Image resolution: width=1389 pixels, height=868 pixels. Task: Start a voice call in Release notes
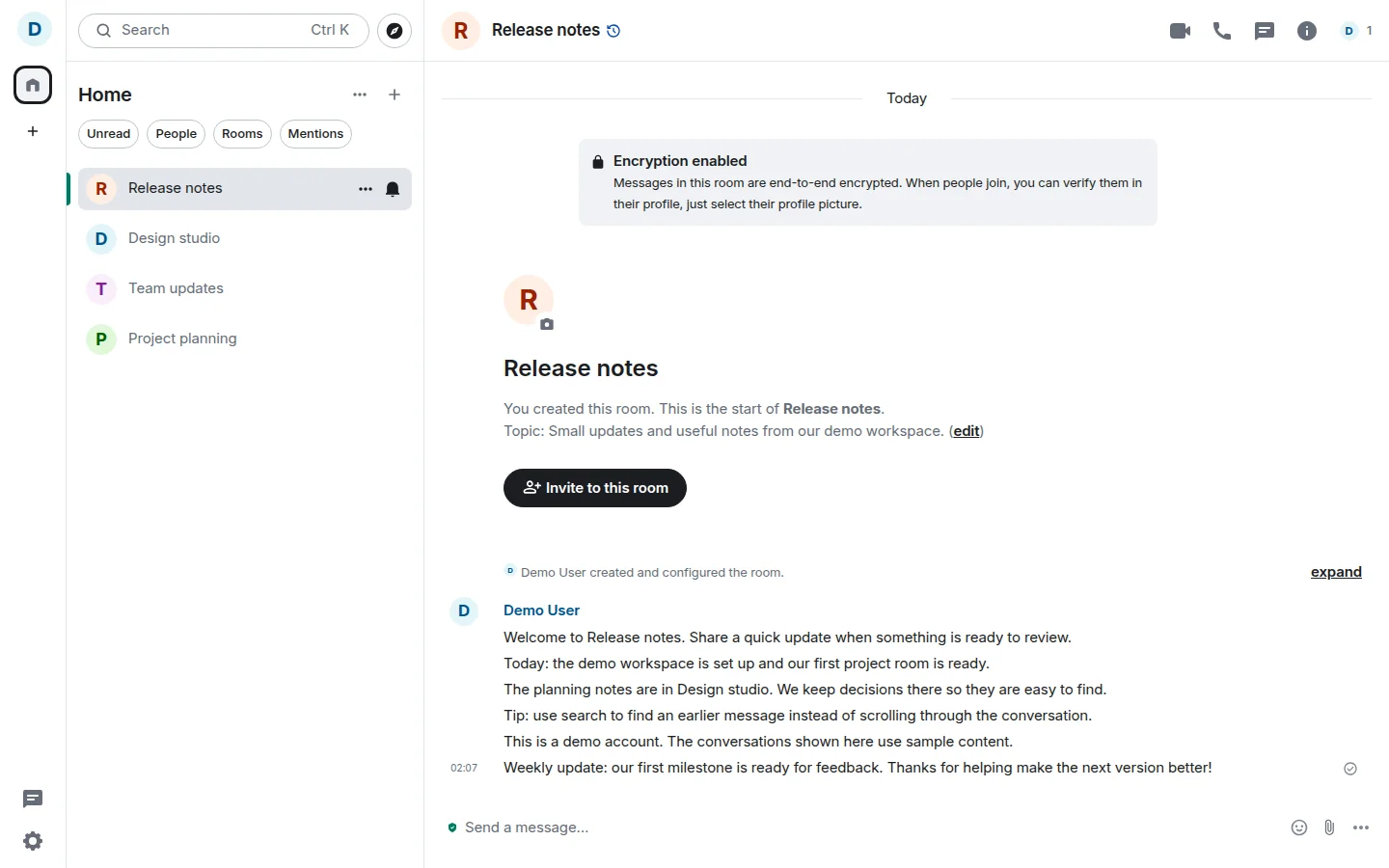1222,31
